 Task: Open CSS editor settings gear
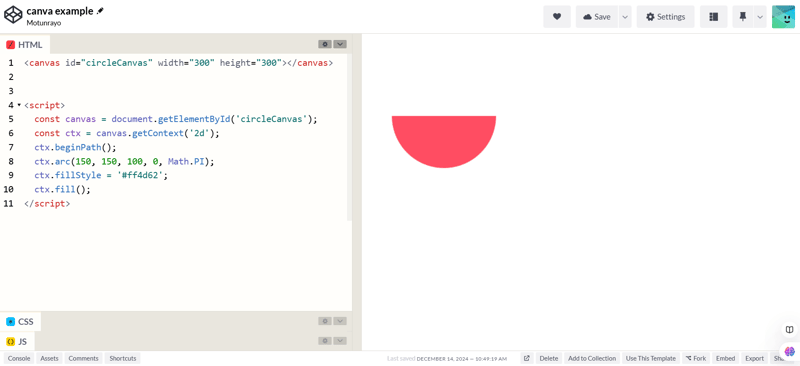pyautogui.click(x=325, y=321)
